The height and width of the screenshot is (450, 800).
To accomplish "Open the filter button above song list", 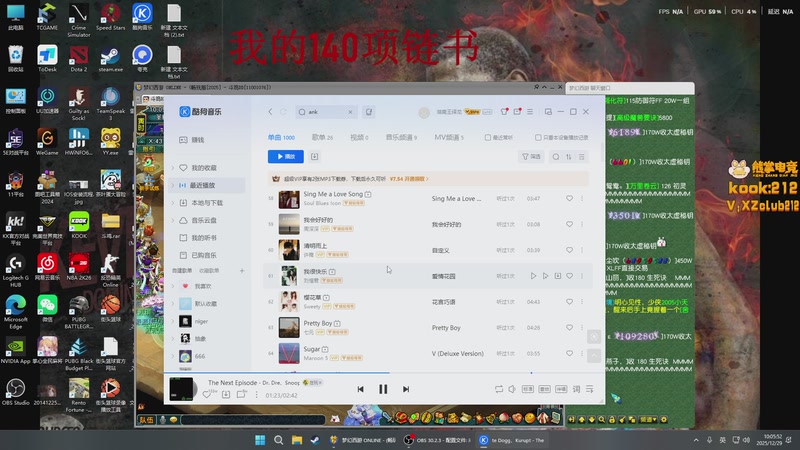I will (x=531, y=157).
